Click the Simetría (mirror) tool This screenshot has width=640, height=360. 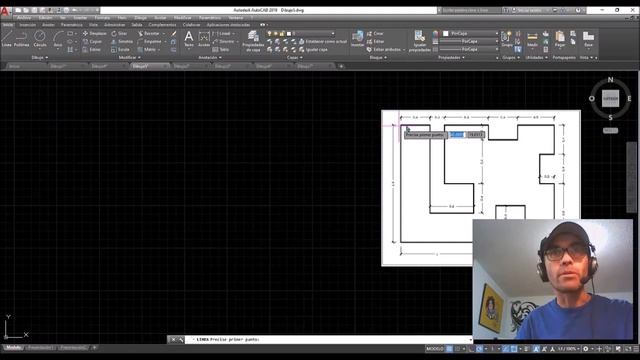[x=122, y=42]
